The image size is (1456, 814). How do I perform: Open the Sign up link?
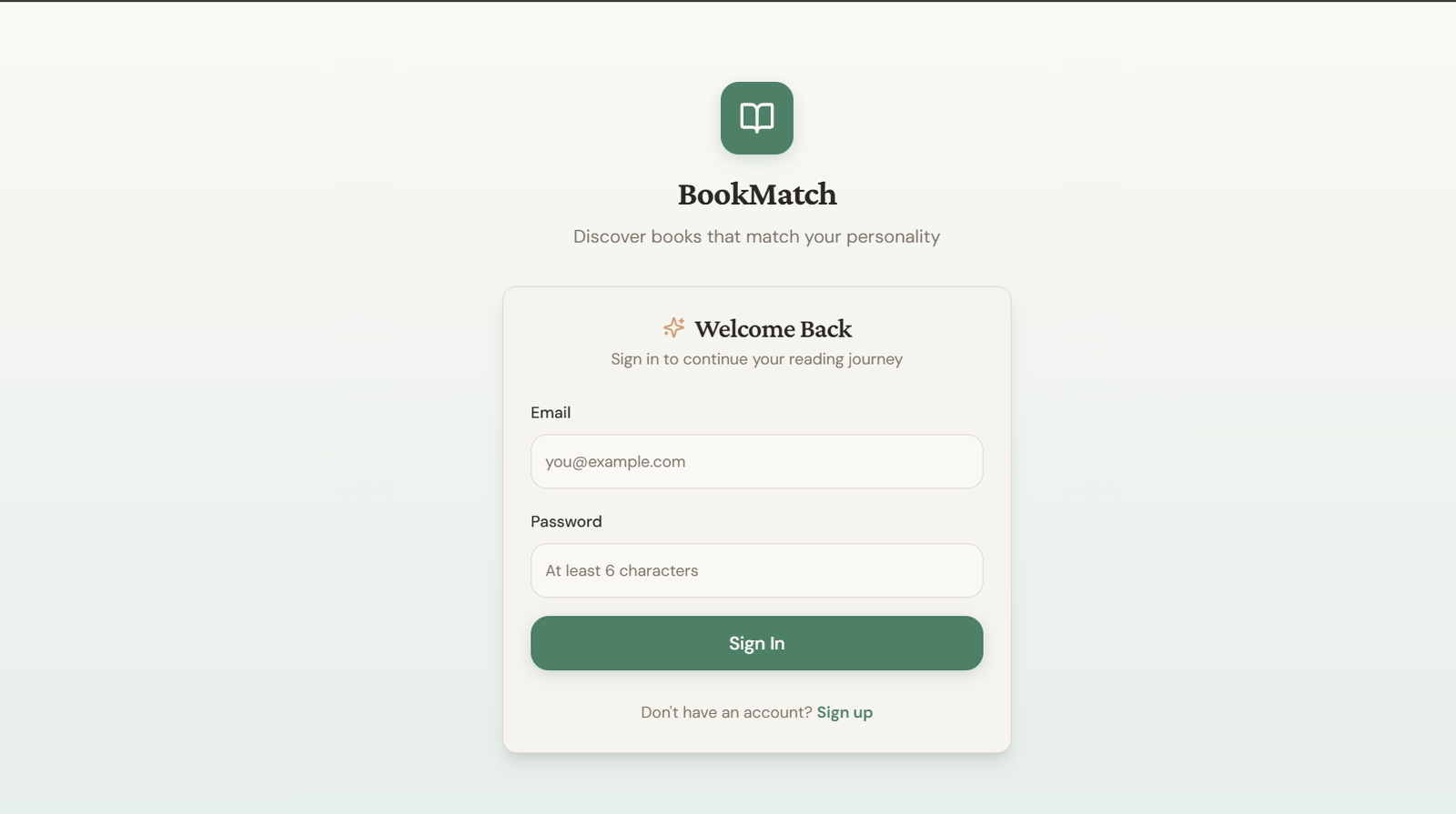click(844, 712)
